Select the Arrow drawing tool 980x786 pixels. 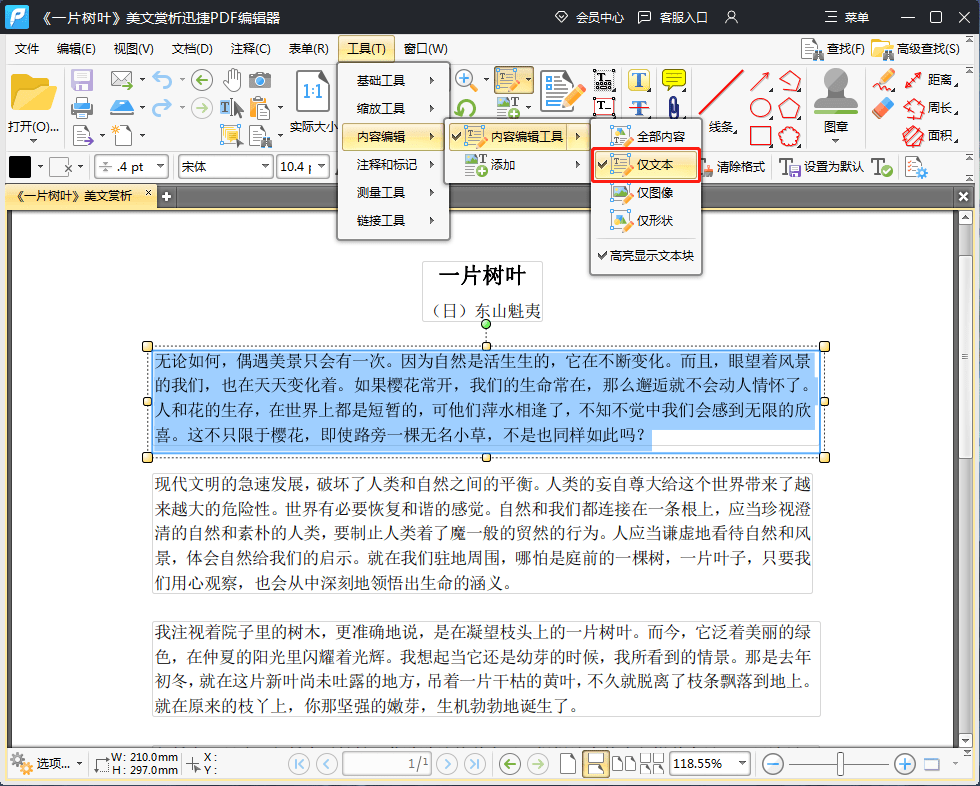(760, 81)
